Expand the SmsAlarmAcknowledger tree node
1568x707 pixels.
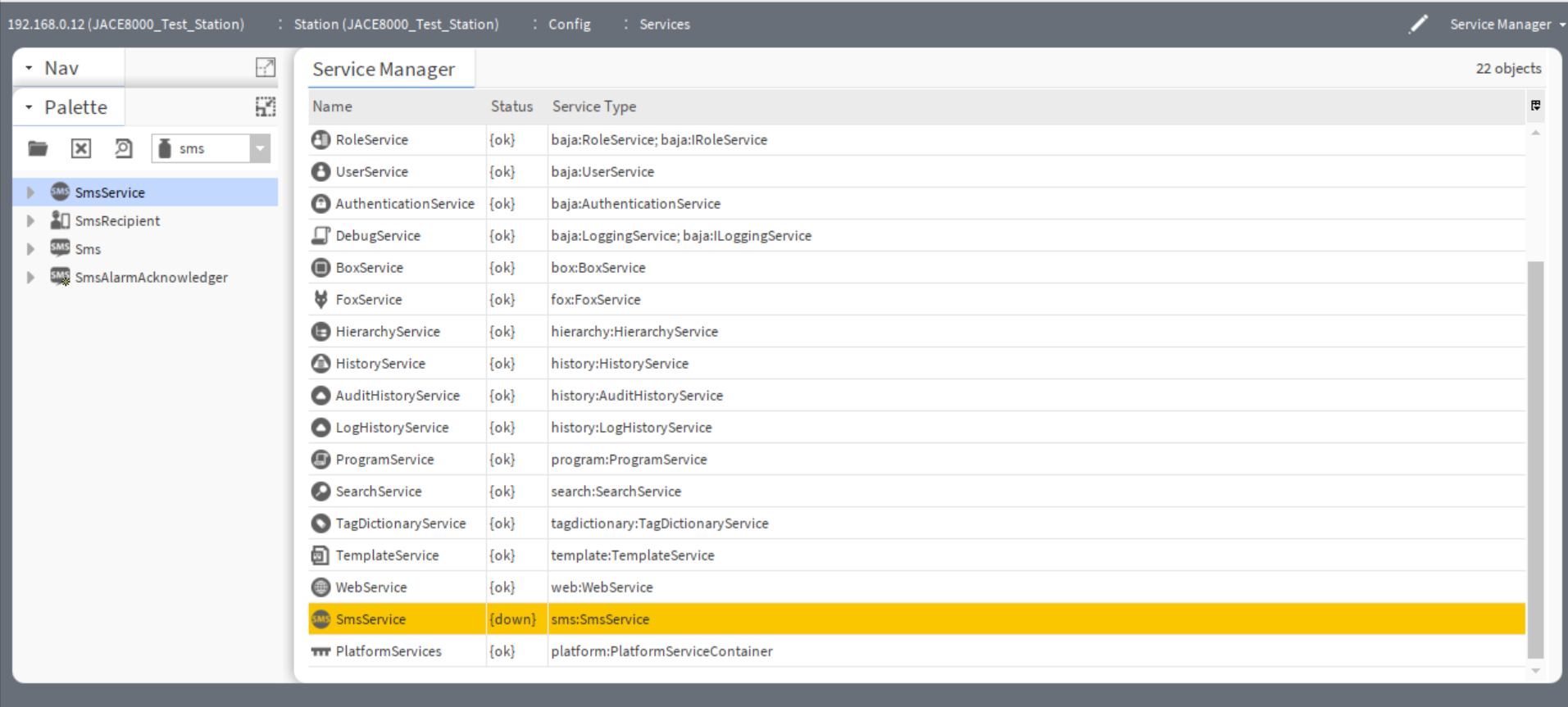pyautogui.click(x=30, y=277)
